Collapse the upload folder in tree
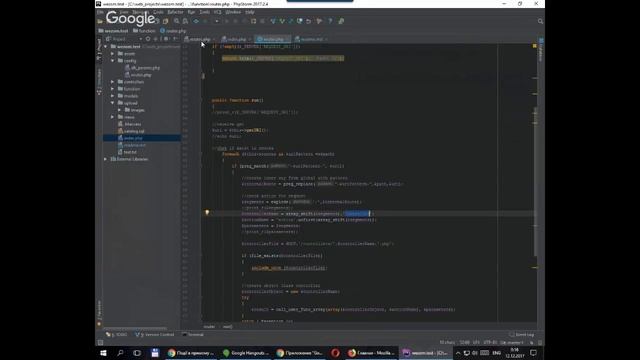Viewport: 640px width, 360px height. coord(113,103)
